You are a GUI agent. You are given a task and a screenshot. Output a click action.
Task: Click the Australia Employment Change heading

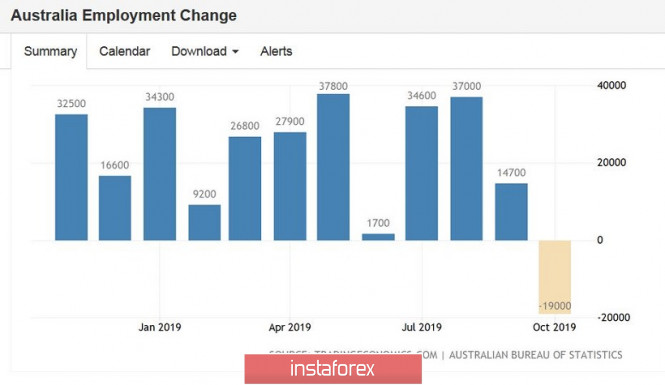pyautogui.click(x=123, y=16)
